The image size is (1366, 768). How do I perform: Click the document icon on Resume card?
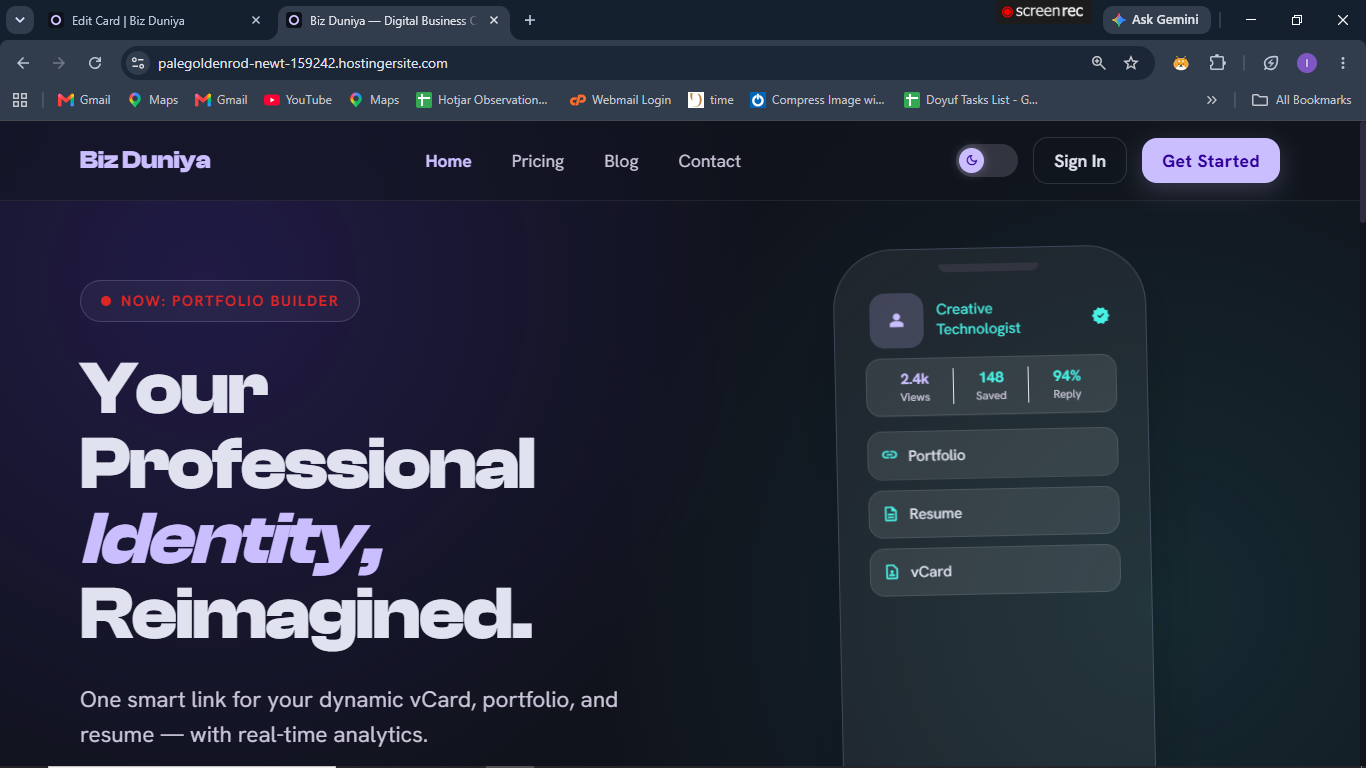point(890,514)
